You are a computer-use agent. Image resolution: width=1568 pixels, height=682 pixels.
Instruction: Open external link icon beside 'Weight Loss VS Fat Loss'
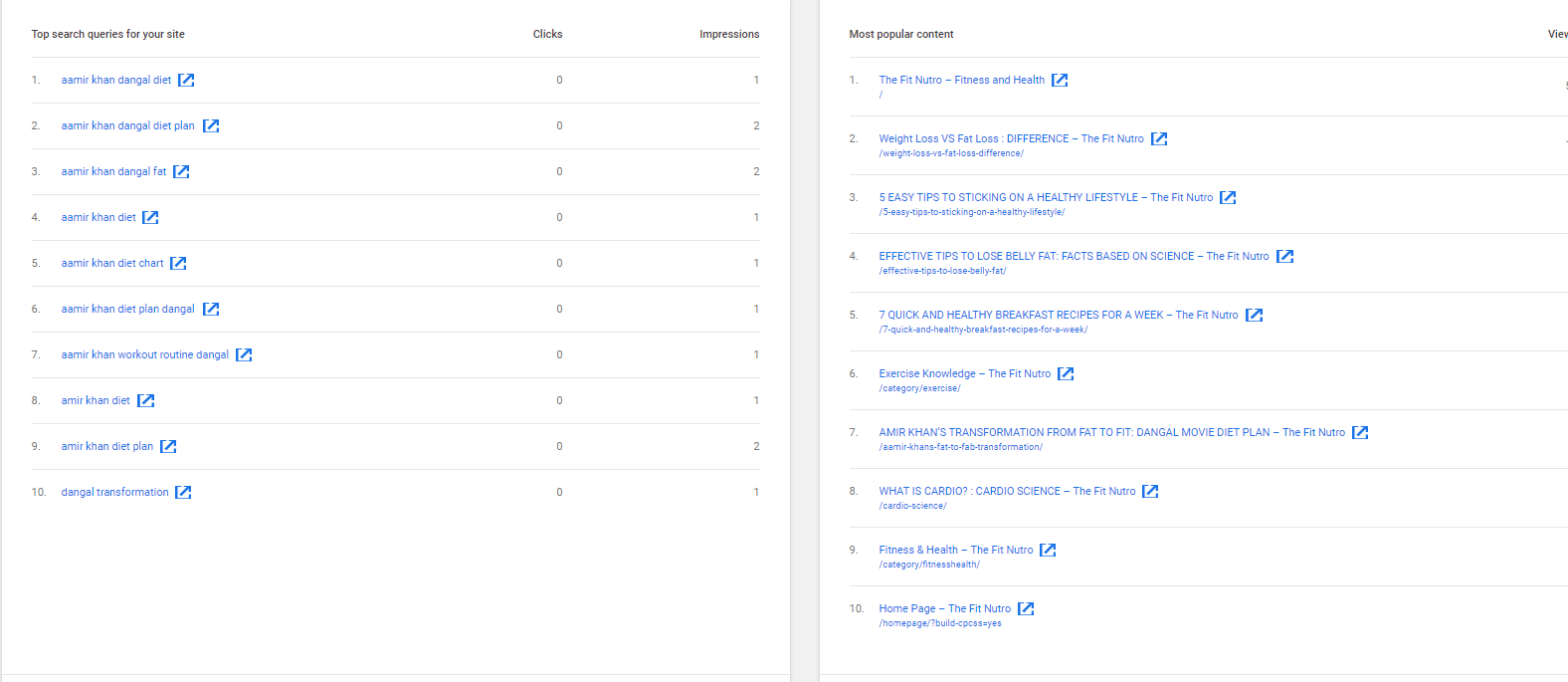(1159, 138)
